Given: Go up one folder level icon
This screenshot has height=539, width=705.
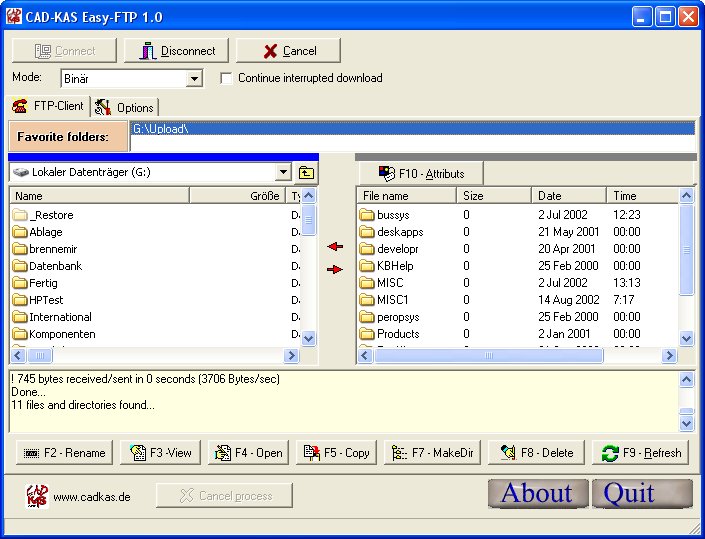Looking at the screenshot, I should tap(306, 173).
